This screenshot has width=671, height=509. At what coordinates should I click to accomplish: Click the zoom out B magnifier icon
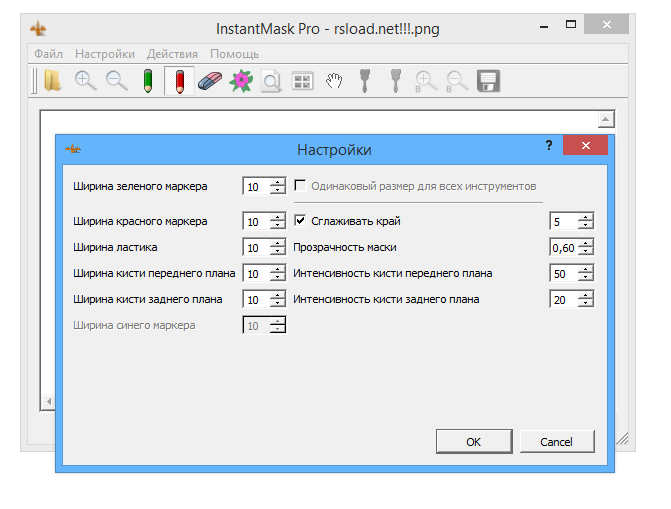(x=457, y=81)
